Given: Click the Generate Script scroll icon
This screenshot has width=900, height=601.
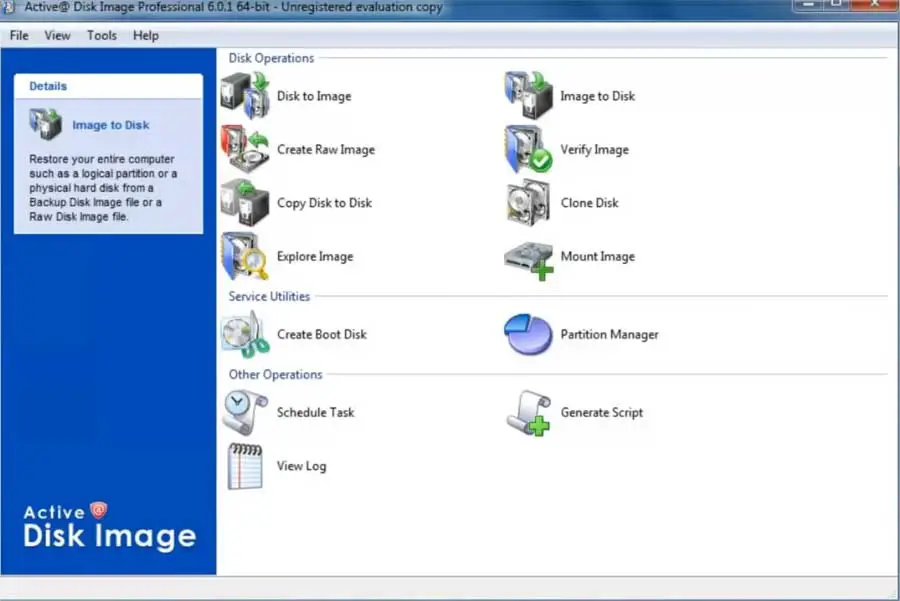Looking at the screenshot, I should click(529, 413).
